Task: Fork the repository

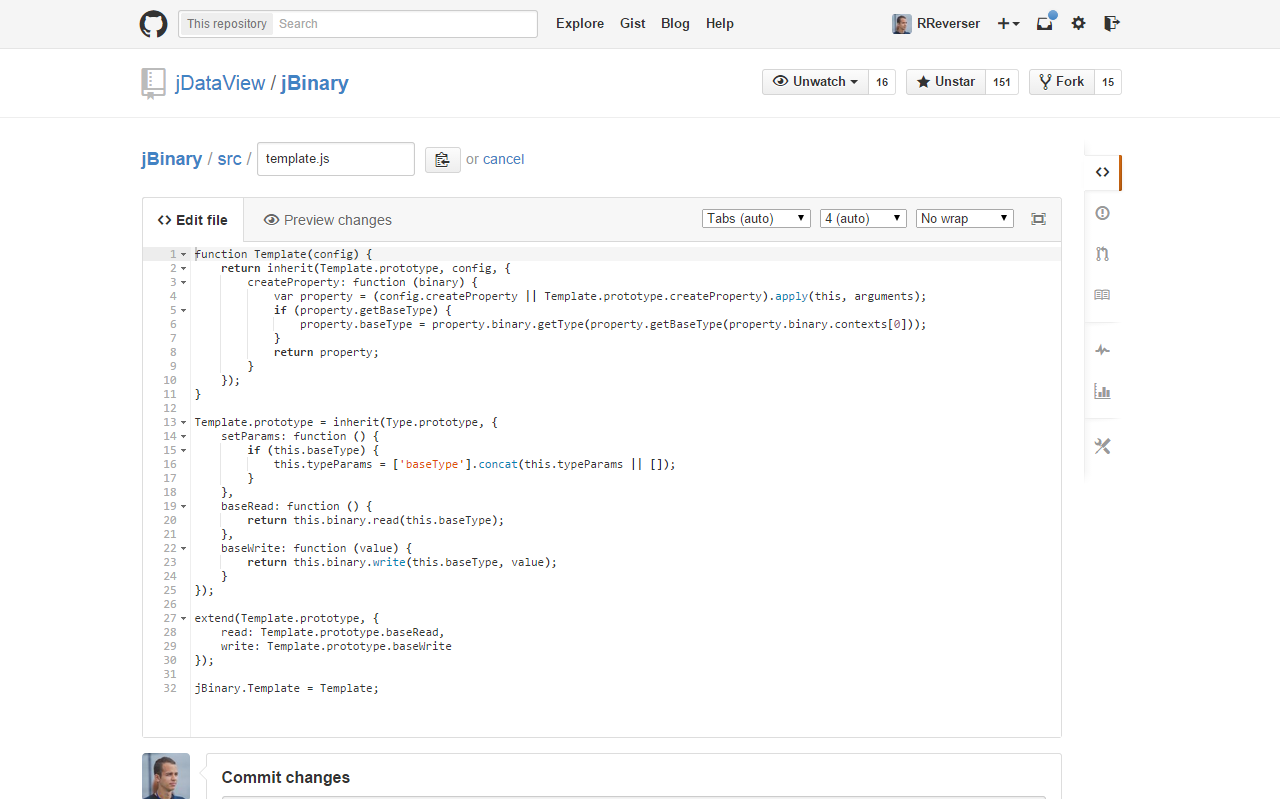Action: (x=1062, y=82)
